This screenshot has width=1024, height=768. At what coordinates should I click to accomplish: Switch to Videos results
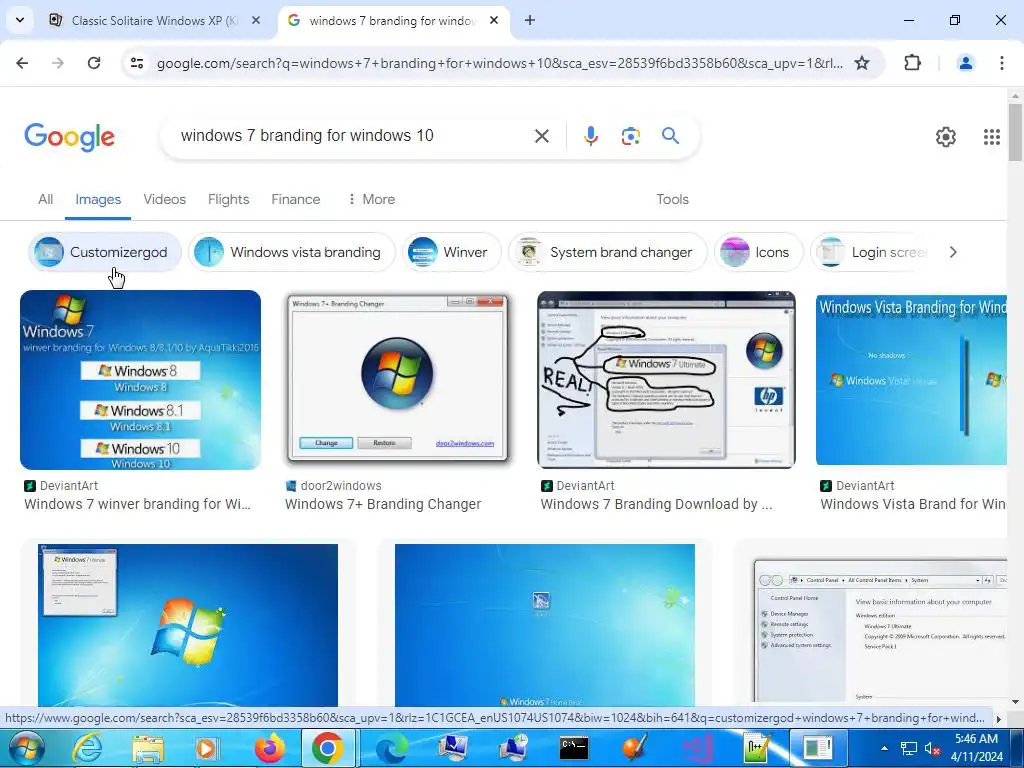165,199
